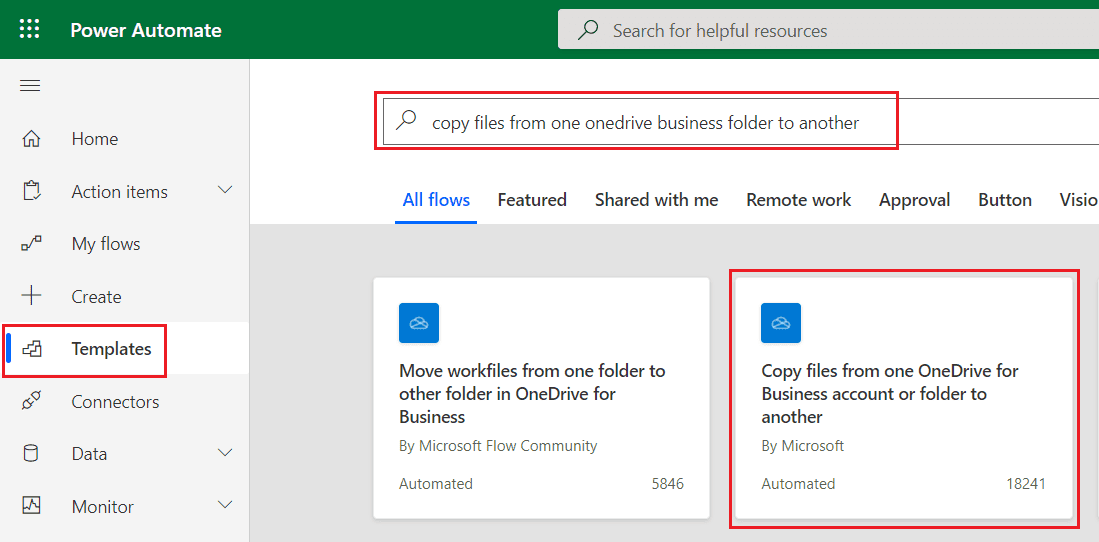Click the magnifier icon in template search box
This screenshot has height=542, width=1099.
tap(407, 121)
